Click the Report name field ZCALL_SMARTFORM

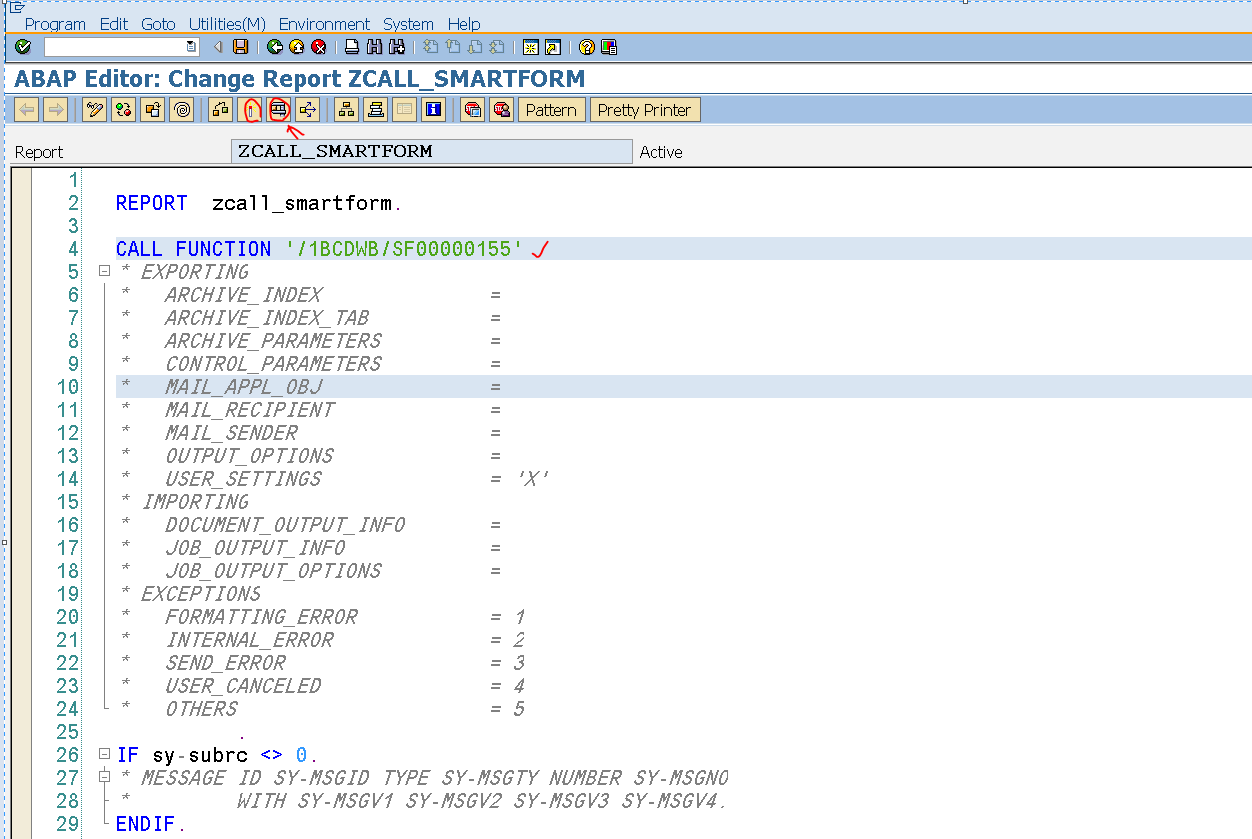pyautogui.click(x=431, y=152)
